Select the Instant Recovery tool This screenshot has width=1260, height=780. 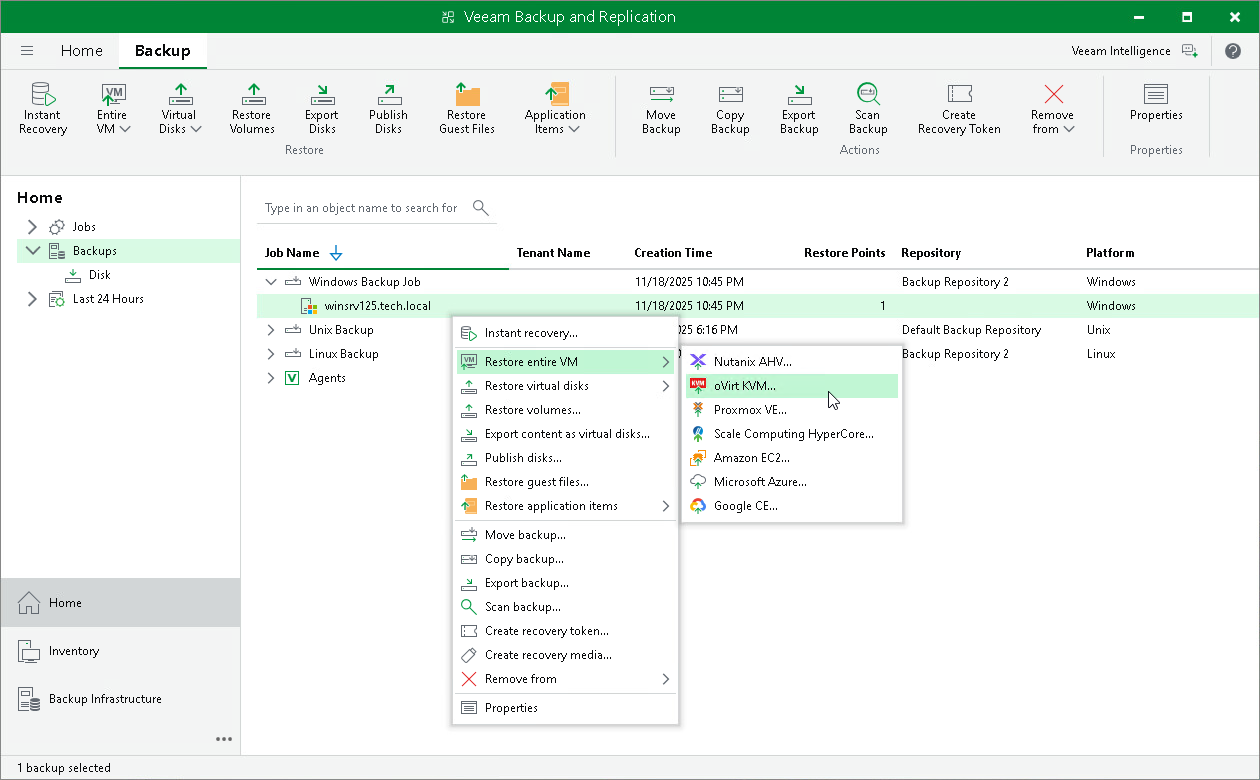pyautogui.click(x=41, y=107)
